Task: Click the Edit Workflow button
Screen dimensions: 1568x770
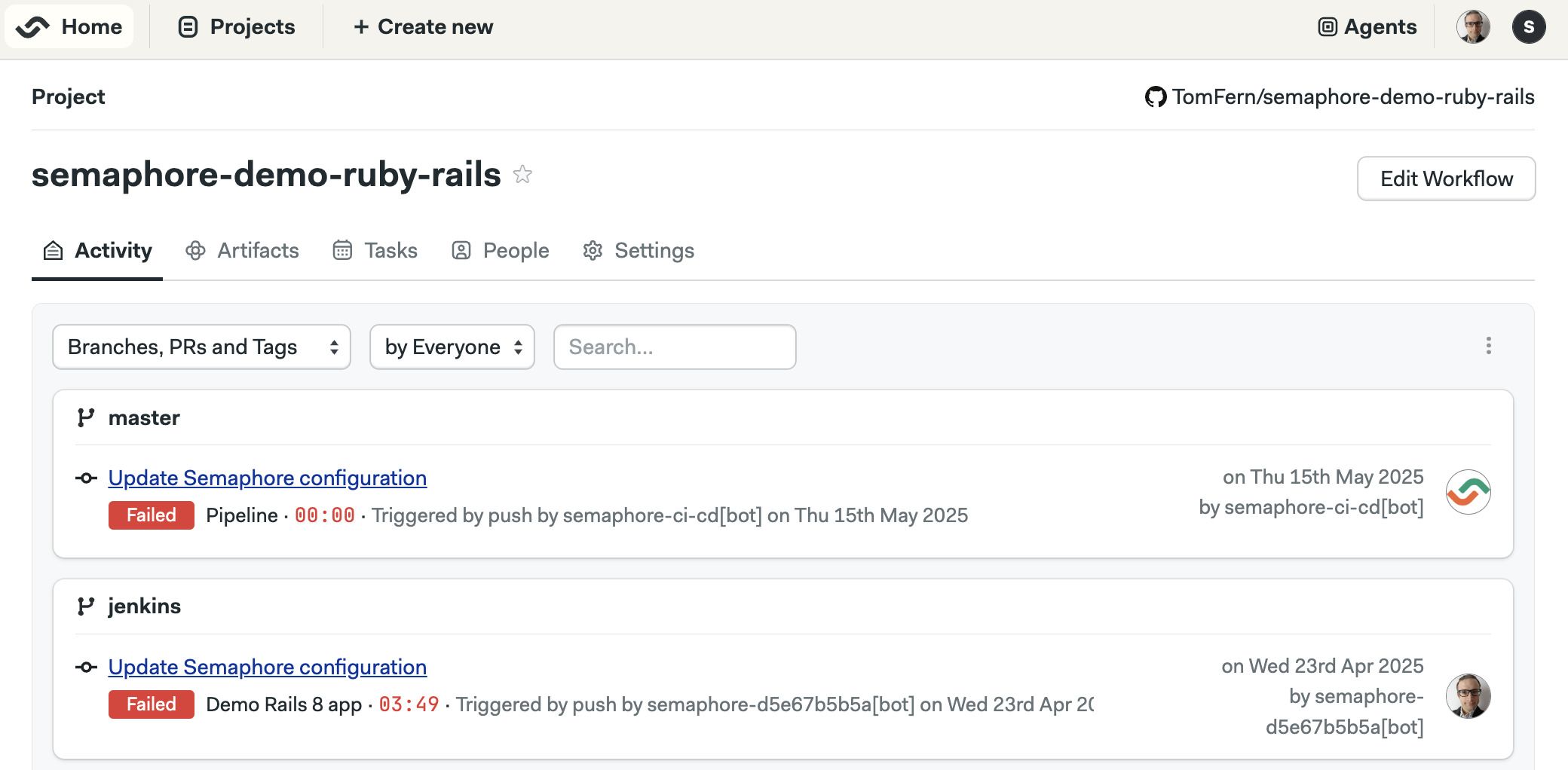Action: point(1446,179)
